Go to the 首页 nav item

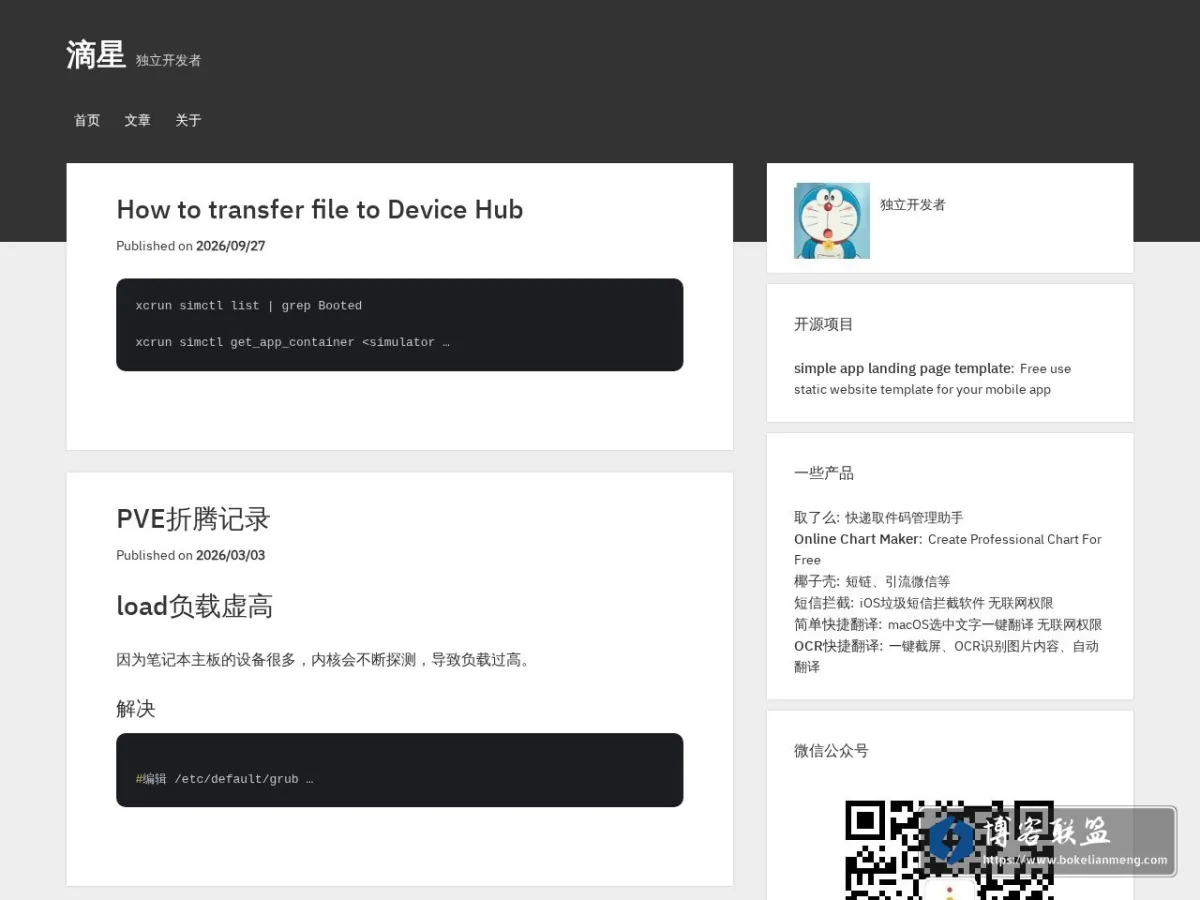[87, 120]
